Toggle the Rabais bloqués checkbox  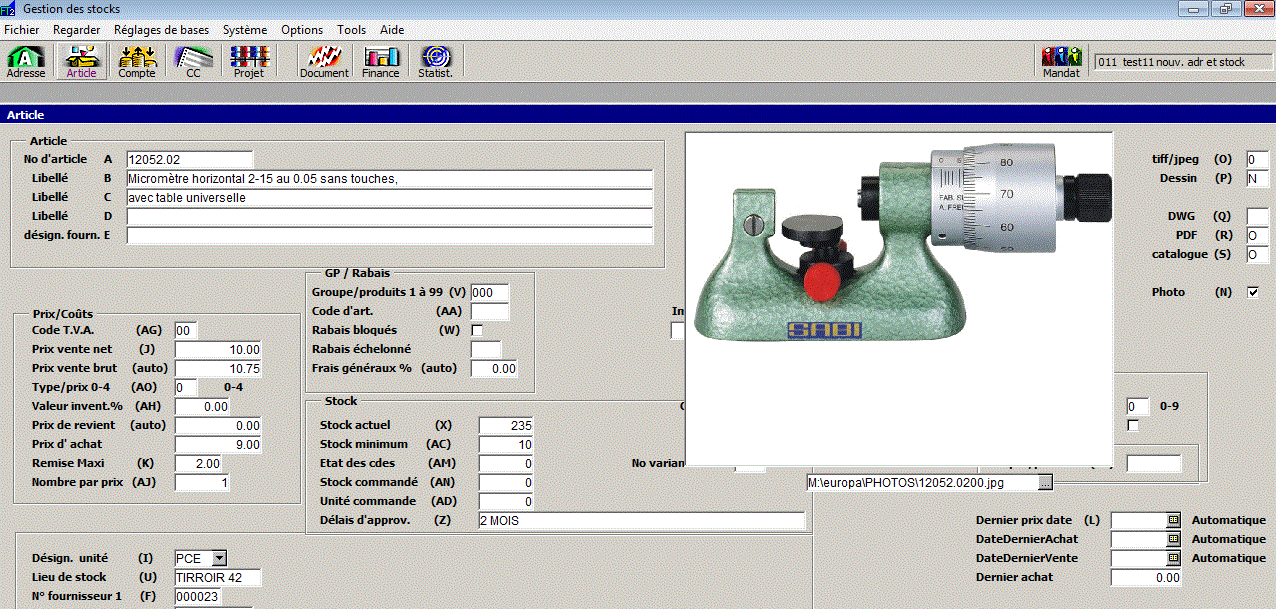[477, 330]
